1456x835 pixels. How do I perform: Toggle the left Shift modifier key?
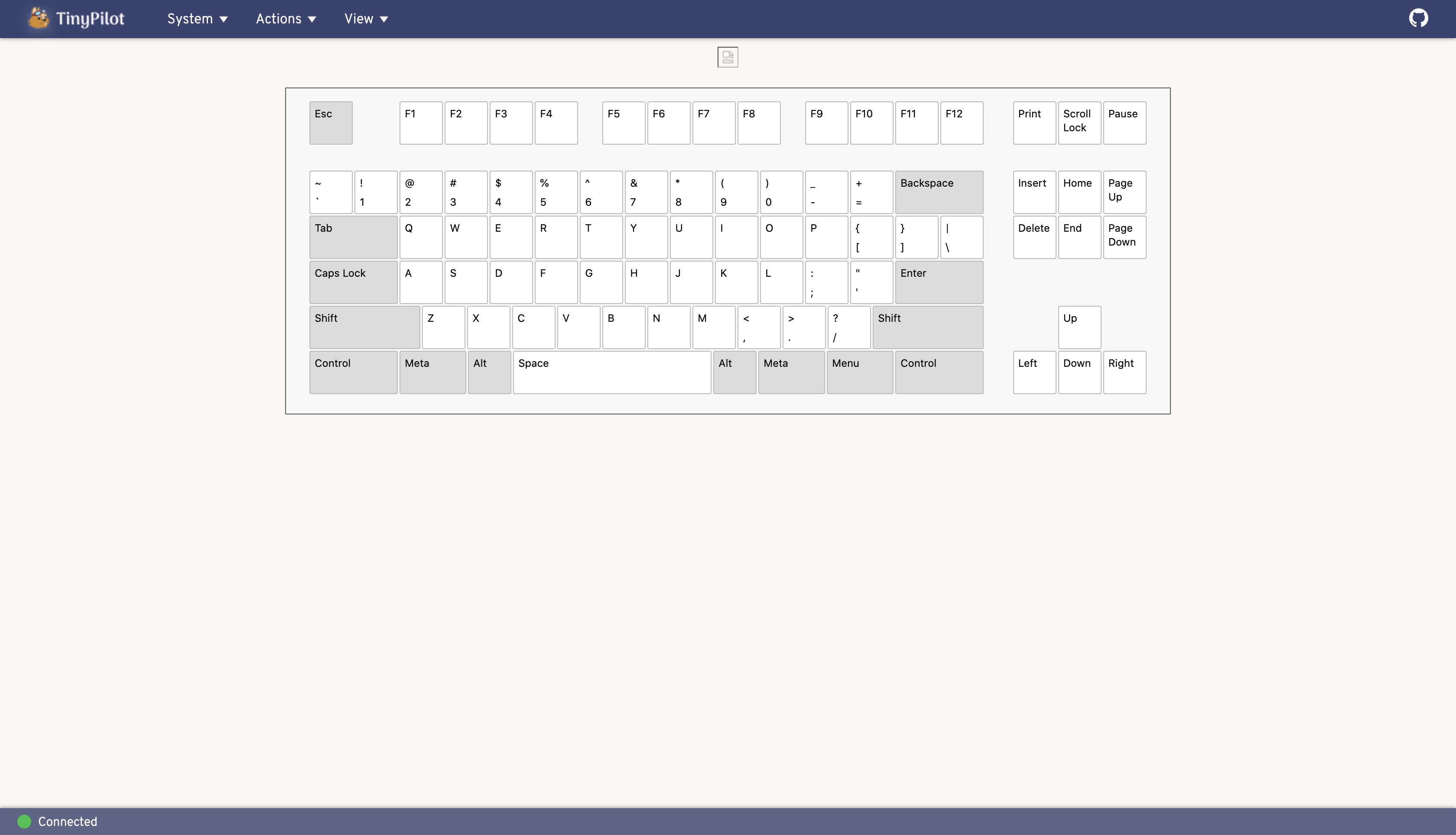[364, 327]
